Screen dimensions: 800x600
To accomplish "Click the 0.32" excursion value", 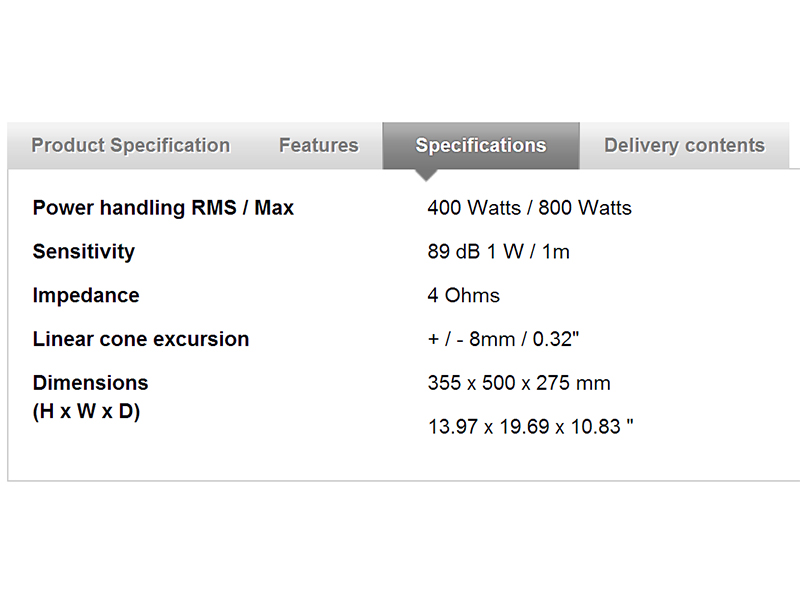I will pyautogui.click(x=555, y=339).
